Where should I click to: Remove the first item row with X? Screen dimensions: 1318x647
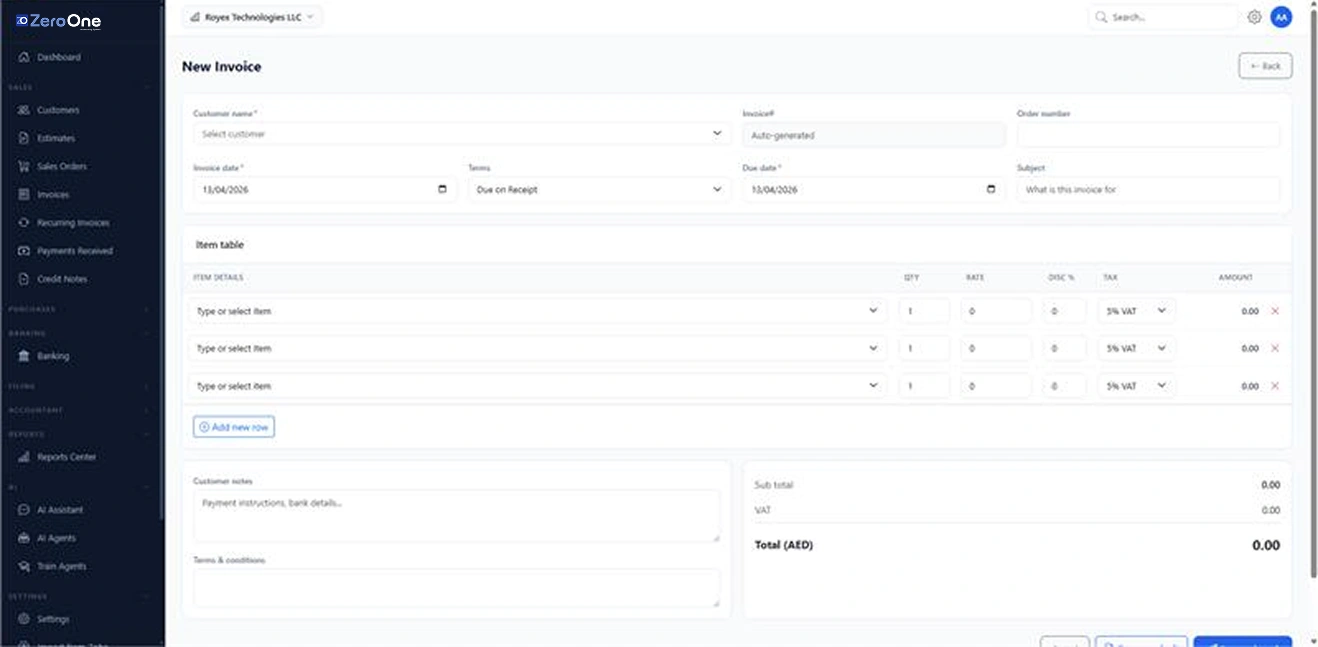pos(1275,311)
